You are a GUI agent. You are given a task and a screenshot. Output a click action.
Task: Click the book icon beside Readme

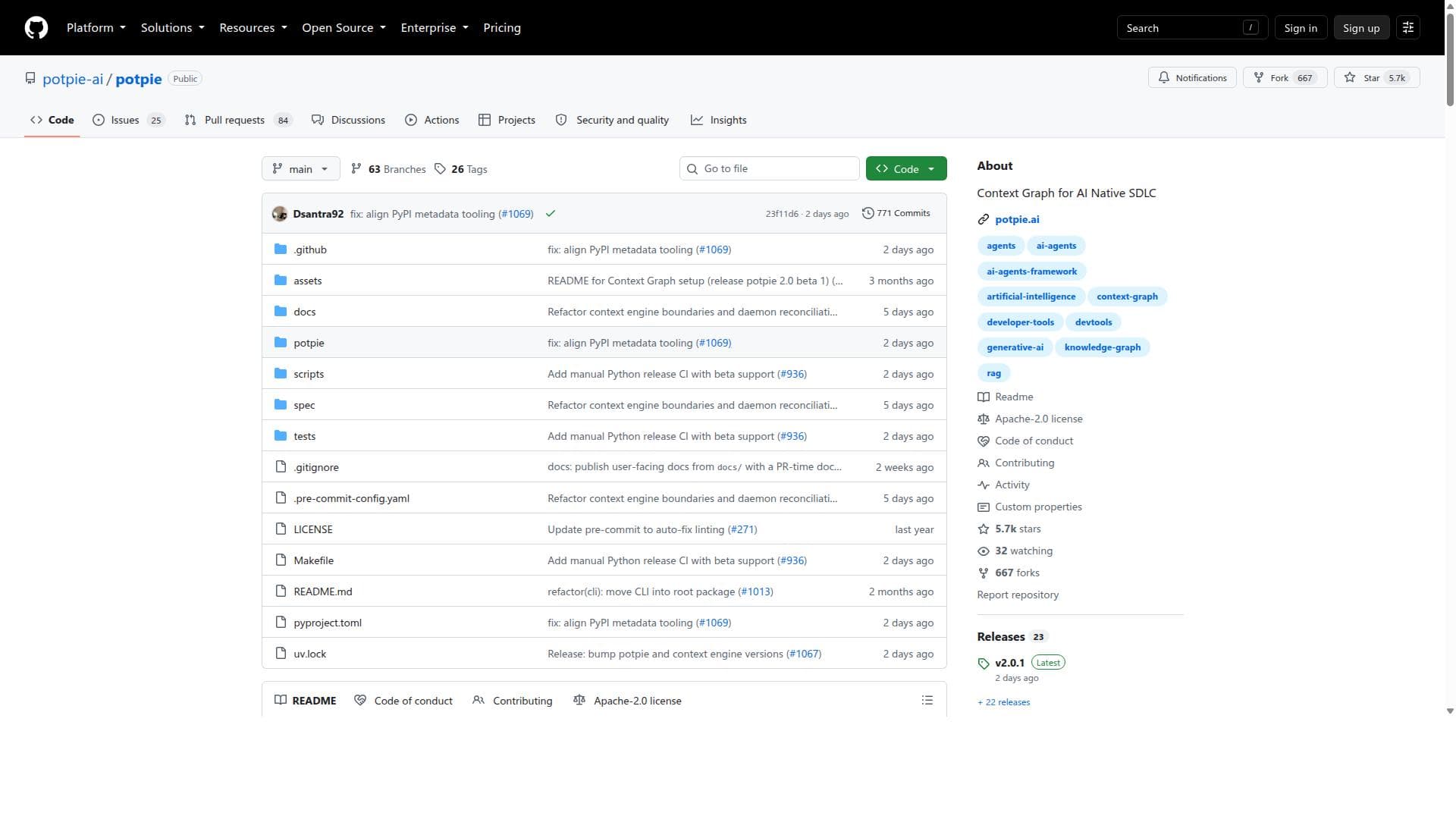click(984, 397)
